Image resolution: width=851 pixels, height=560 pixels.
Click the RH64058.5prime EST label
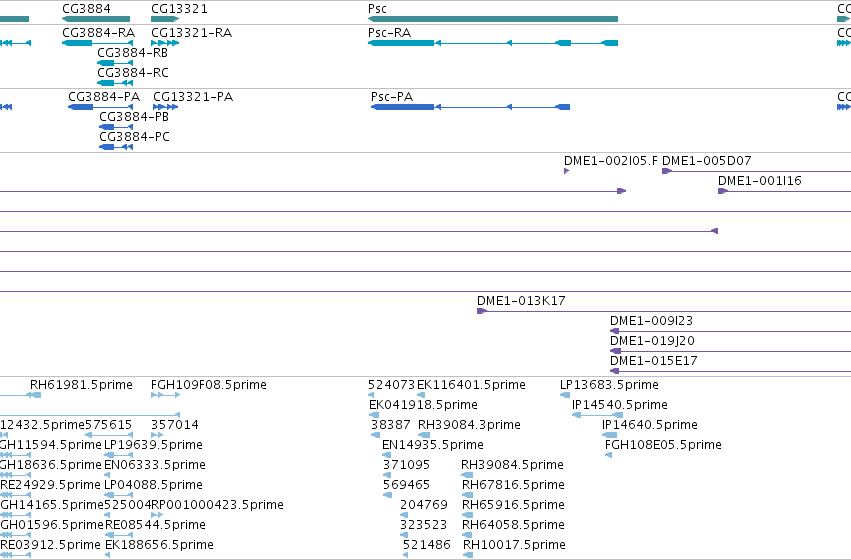coord(513,525)
